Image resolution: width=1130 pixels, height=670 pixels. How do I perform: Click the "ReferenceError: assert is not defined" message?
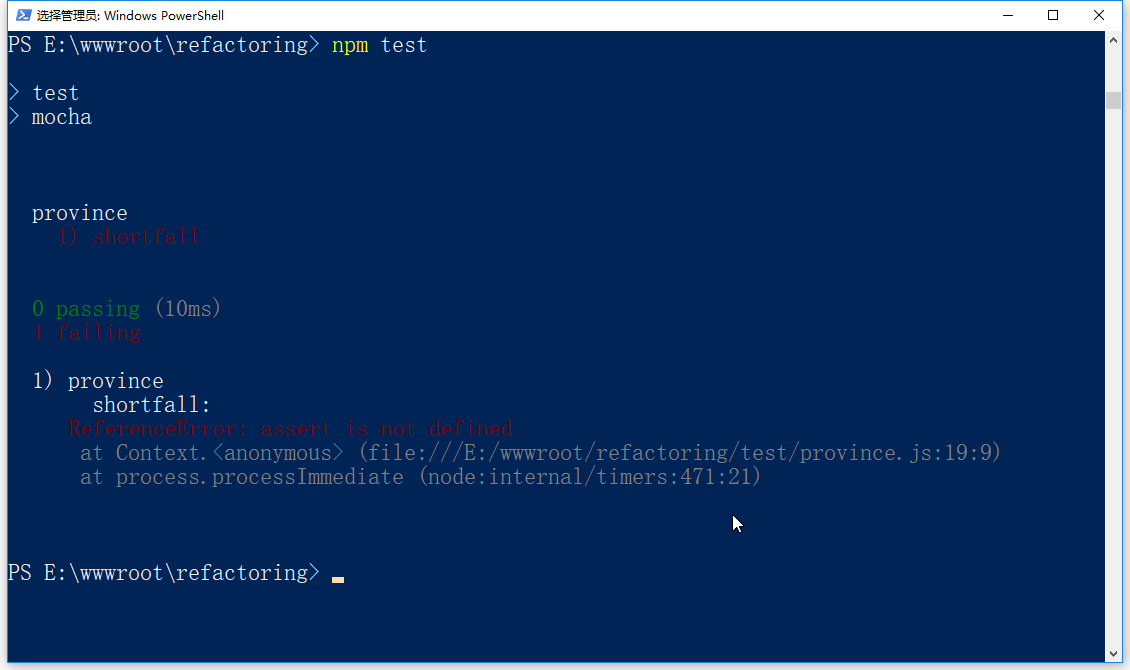pos(290,429)
